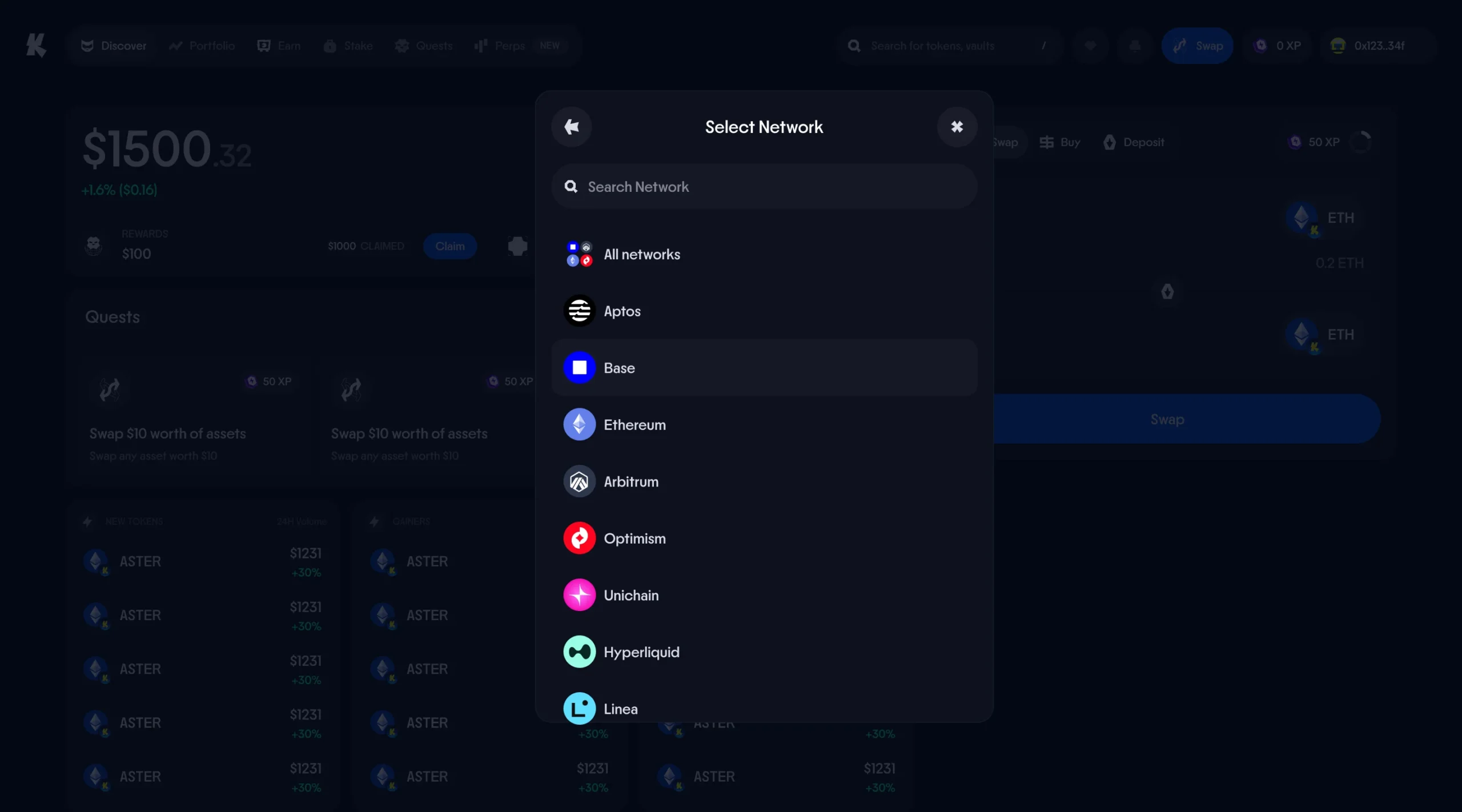Switch to the Deposit tab in swap panel
The image size is (1462, 812).
click(x=1134, y=142)
